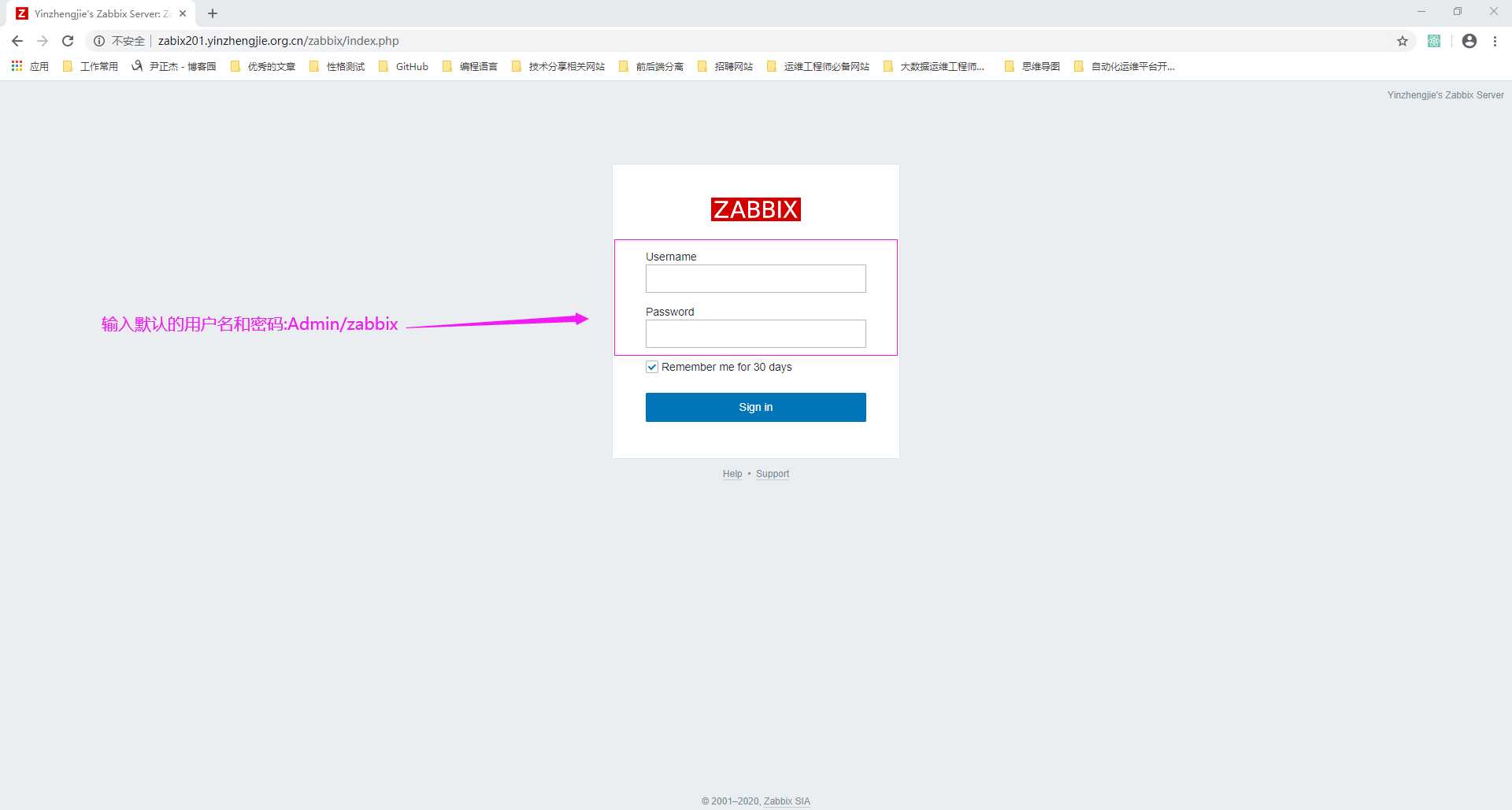
Task: Restore down the Chrome window
Action: point(1458,11)
